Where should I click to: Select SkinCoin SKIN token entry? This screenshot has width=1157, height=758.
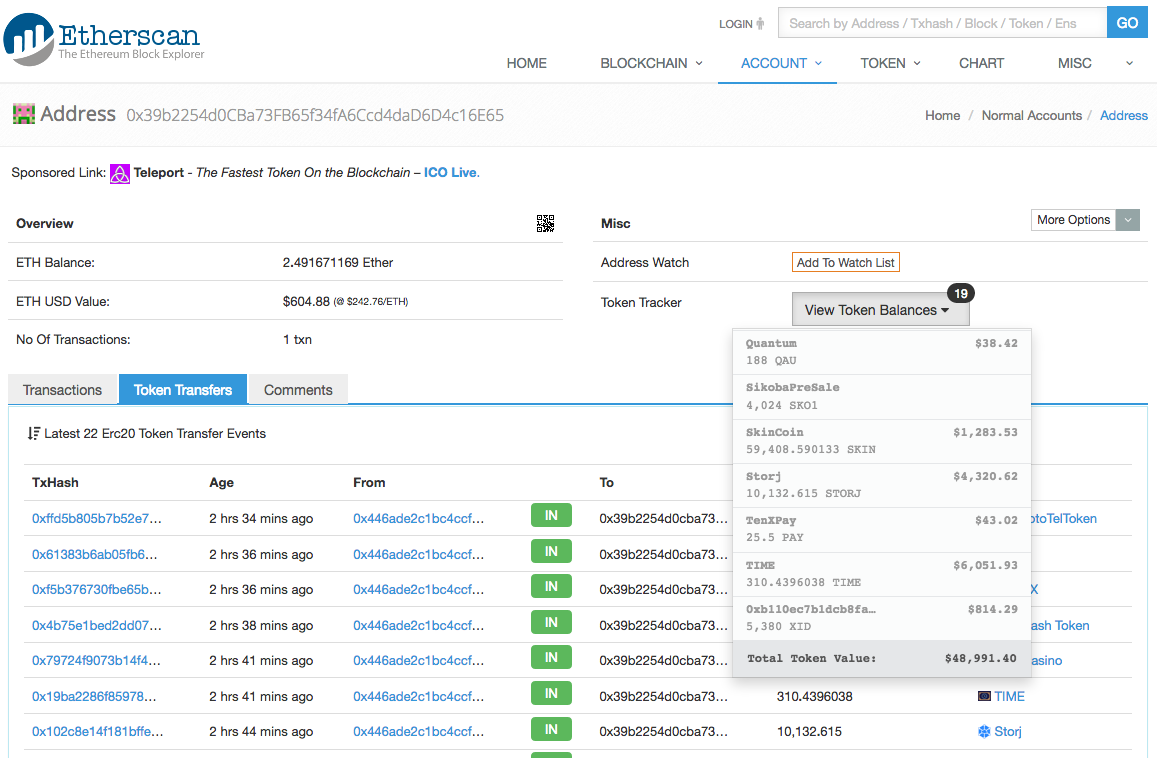(x=882, y=441)
